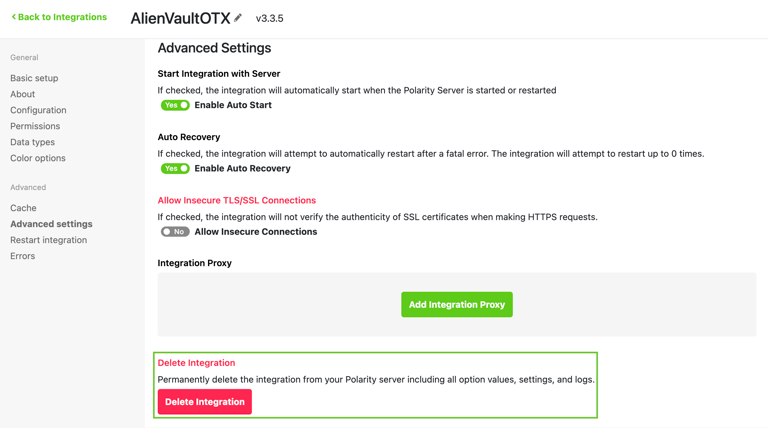This screenshot has height=428, width=768.
Task: Click the v3.3.5 version label
Action: point(269,19)
